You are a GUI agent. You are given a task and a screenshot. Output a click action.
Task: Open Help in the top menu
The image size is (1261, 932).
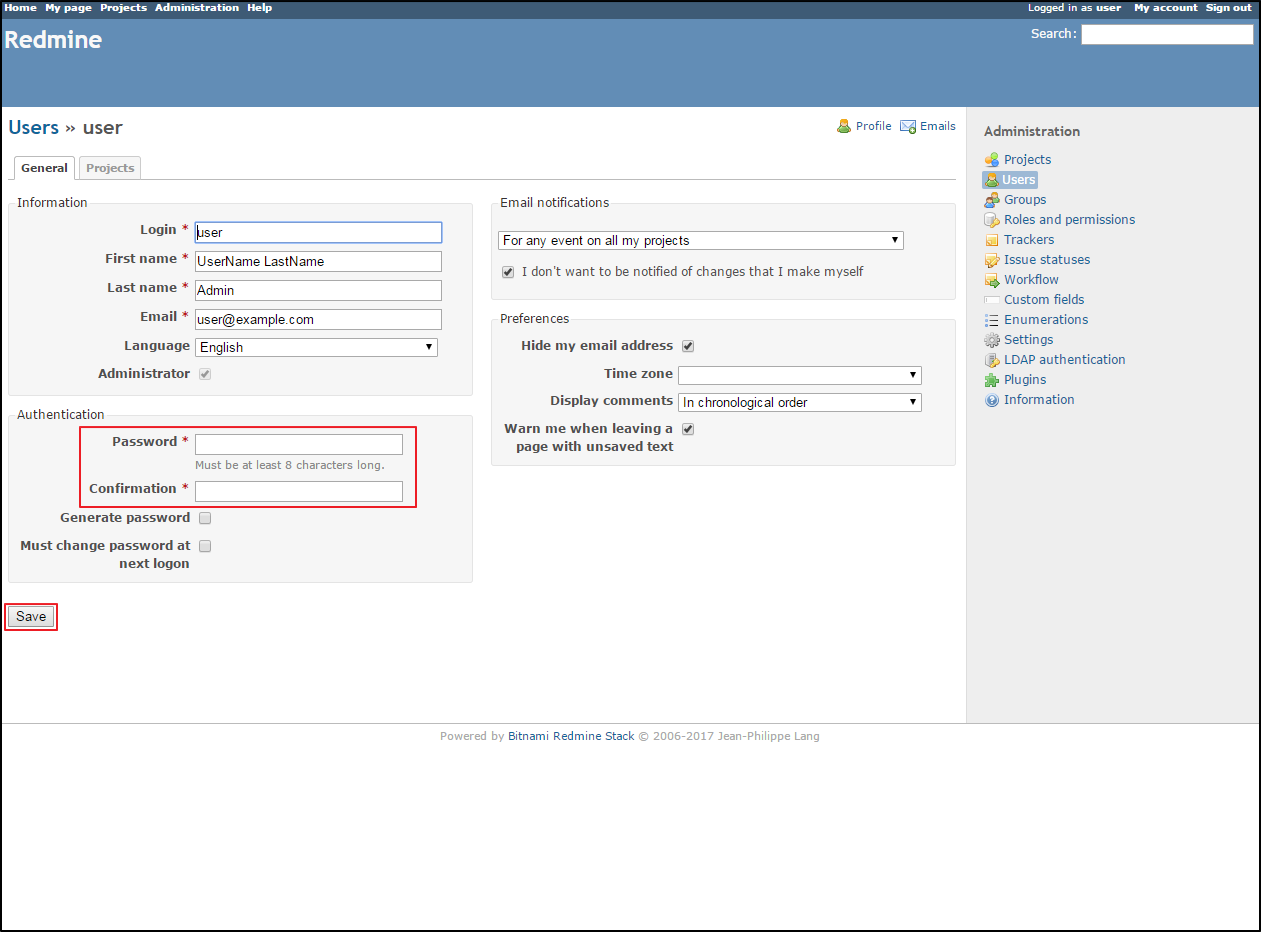[259, 7]
